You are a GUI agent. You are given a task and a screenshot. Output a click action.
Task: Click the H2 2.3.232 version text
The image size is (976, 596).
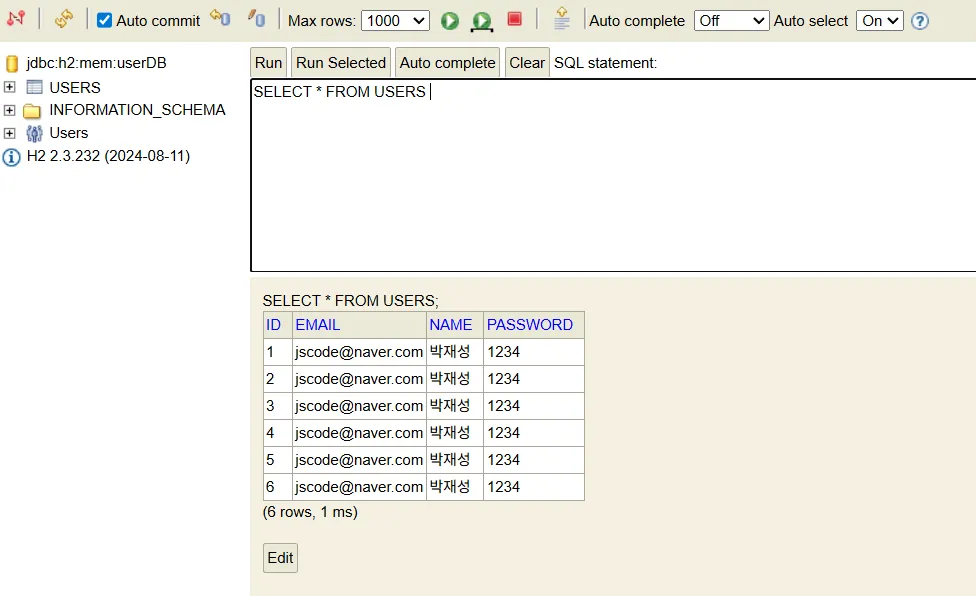[x=108, y=156]
